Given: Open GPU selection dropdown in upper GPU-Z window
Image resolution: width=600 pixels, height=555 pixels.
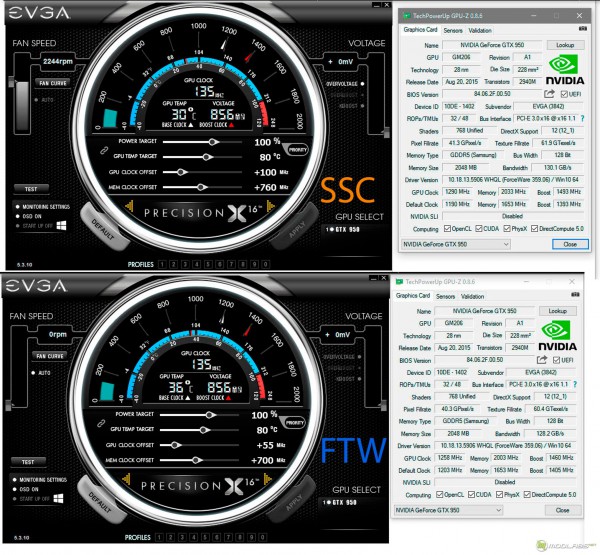Looking at the screenshot, I should coord(455,244).
